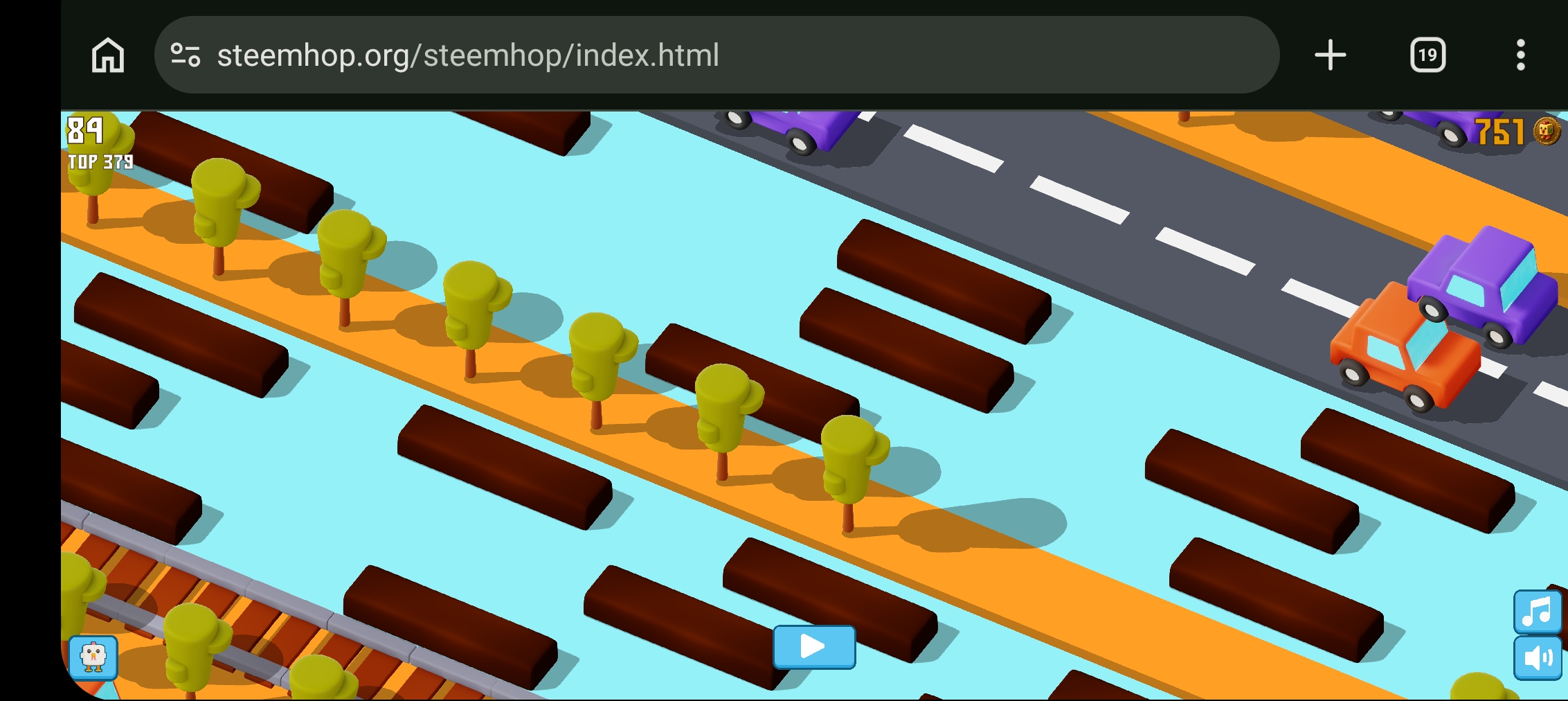Open the browser three-dot menu

coord(1520,55)
